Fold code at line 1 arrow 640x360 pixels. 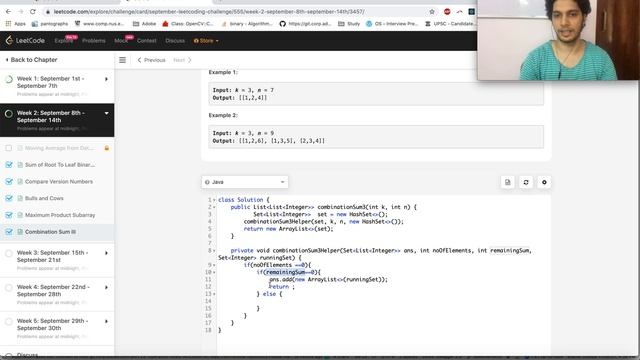[x=214, y=200]
